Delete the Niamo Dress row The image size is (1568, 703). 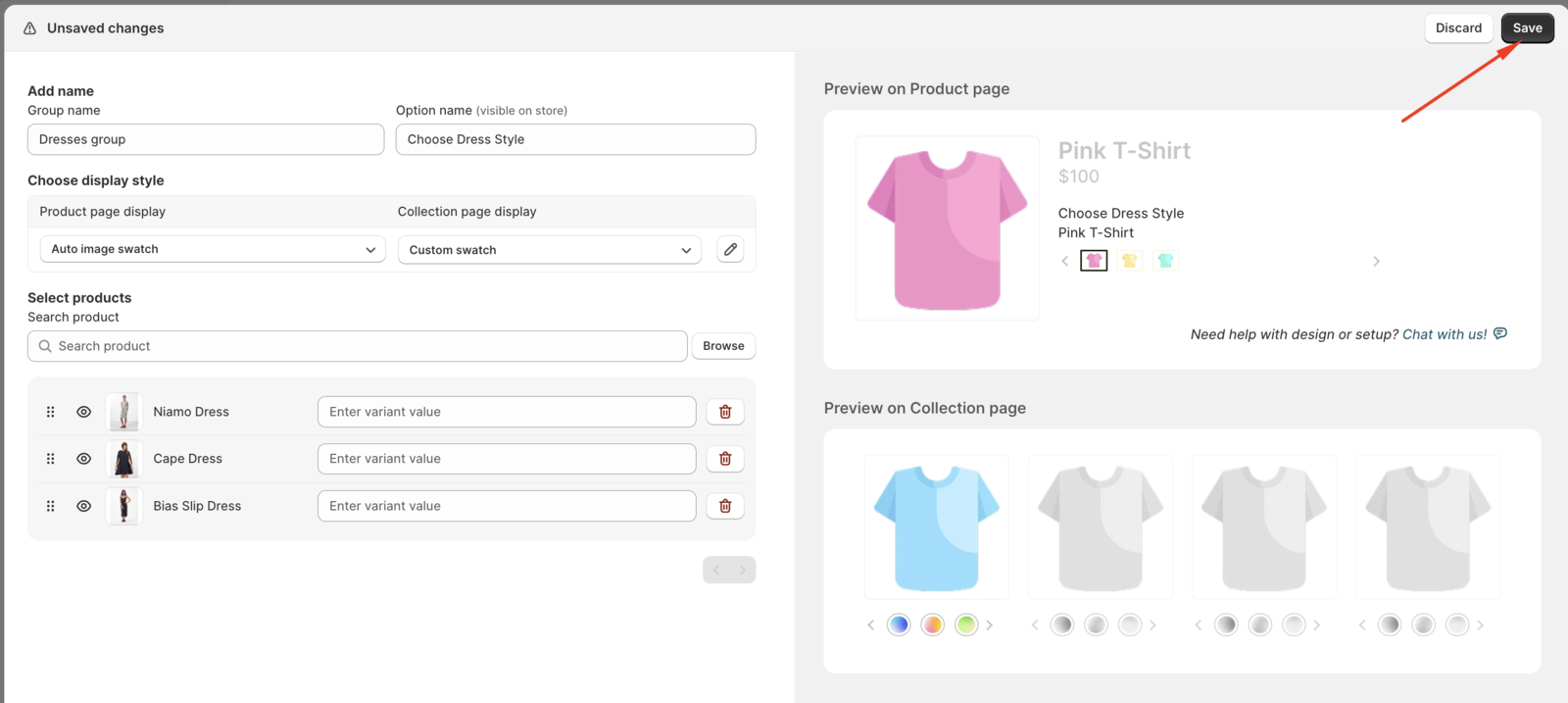(x=725, y=412)
